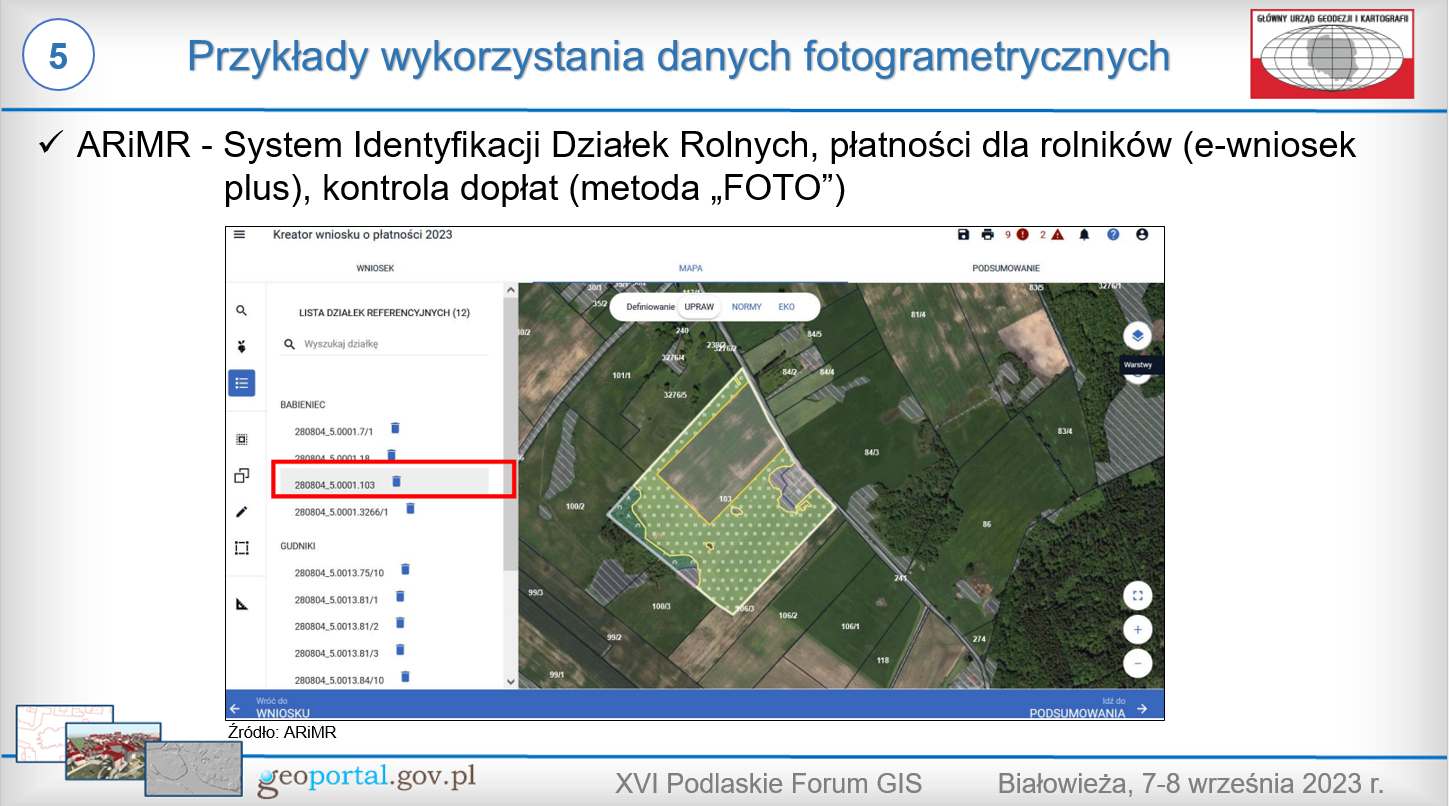Open the Warstwy layers button
The width and height of the screenshot is (1449, 806).
click(x=1137, y=336)
